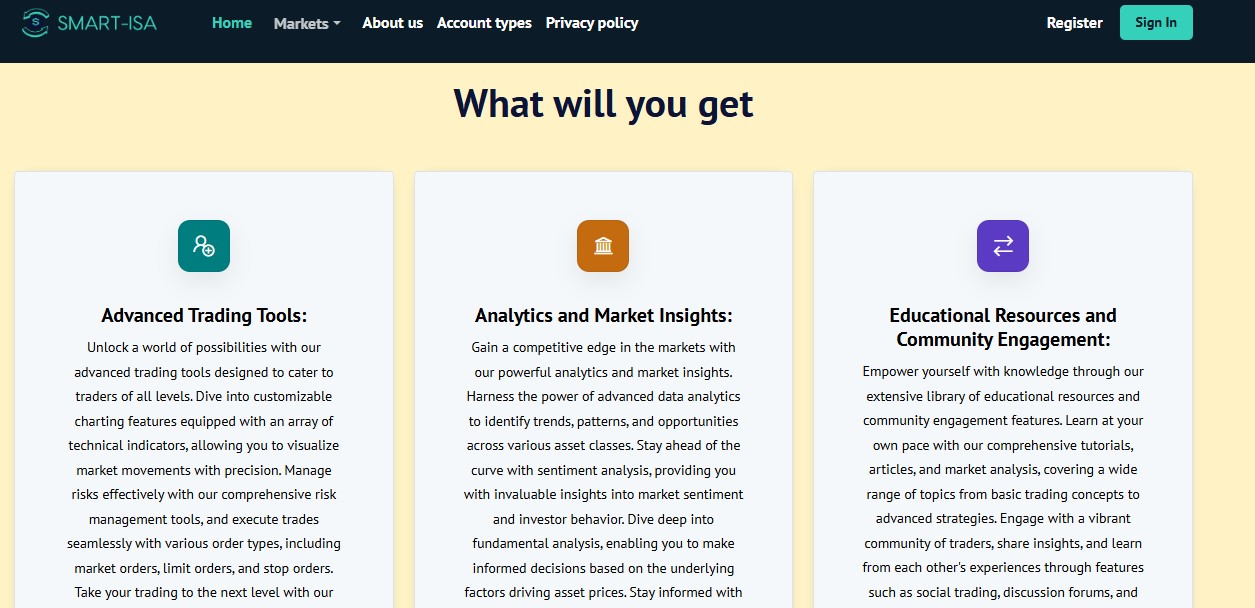Open the About us page

point(392,23)
